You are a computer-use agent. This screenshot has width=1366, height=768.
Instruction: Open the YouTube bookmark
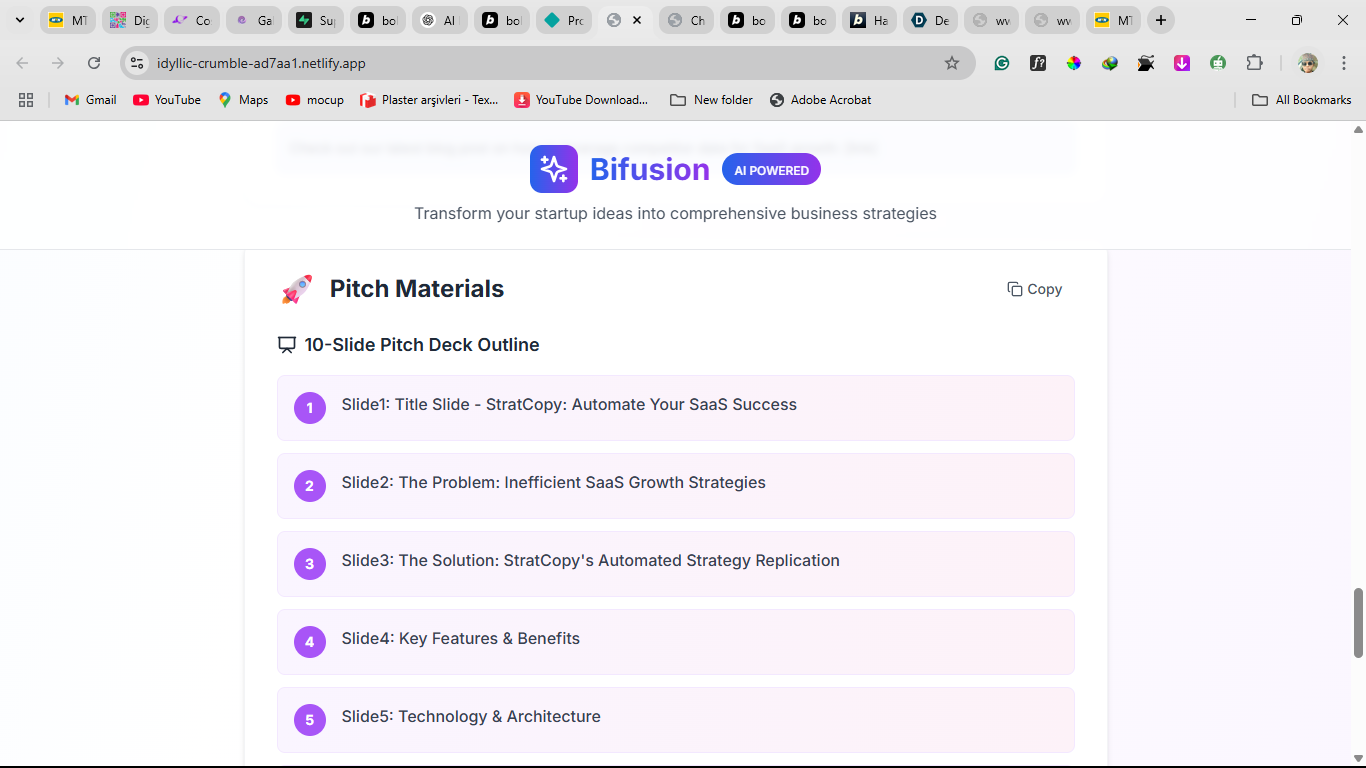[x=167, y=100]
